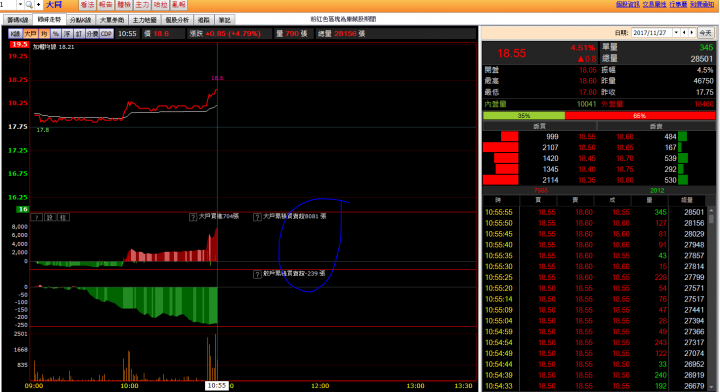Click the 設 settings box in the sub-chart
This screenshot has height=392, width=720.
(x=51, y=217)
